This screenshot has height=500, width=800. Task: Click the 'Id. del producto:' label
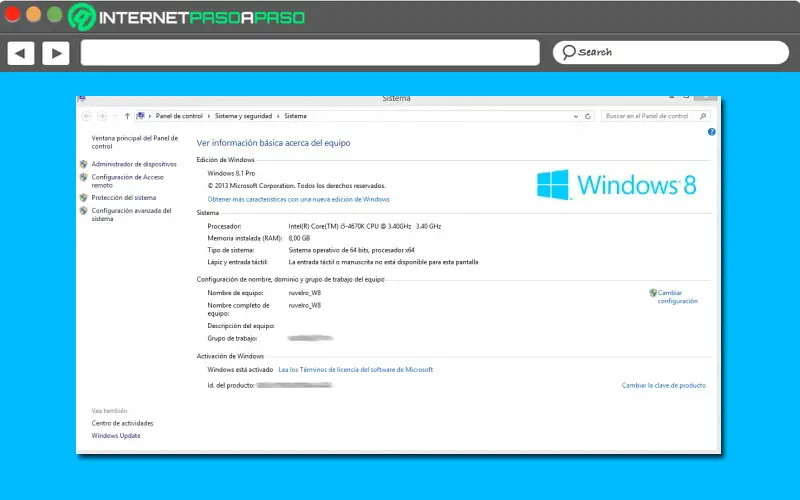tap(231, 386)
